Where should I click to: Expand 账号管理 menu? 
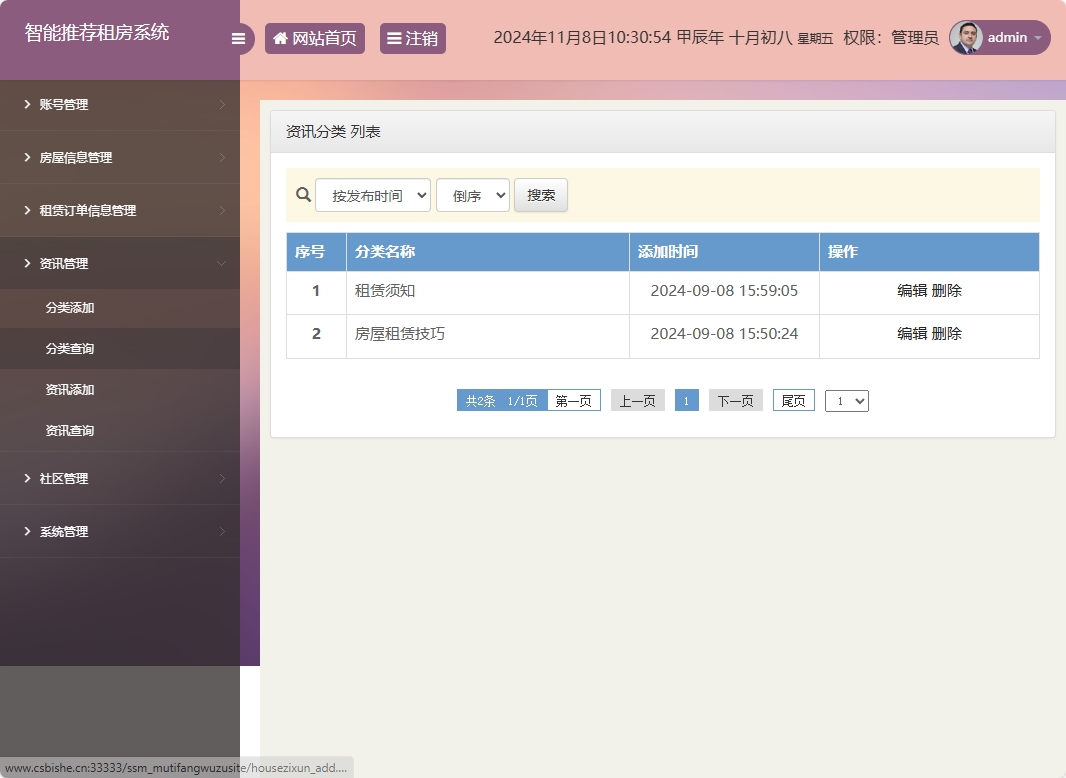pyautogui.click(x=120, y=105)
